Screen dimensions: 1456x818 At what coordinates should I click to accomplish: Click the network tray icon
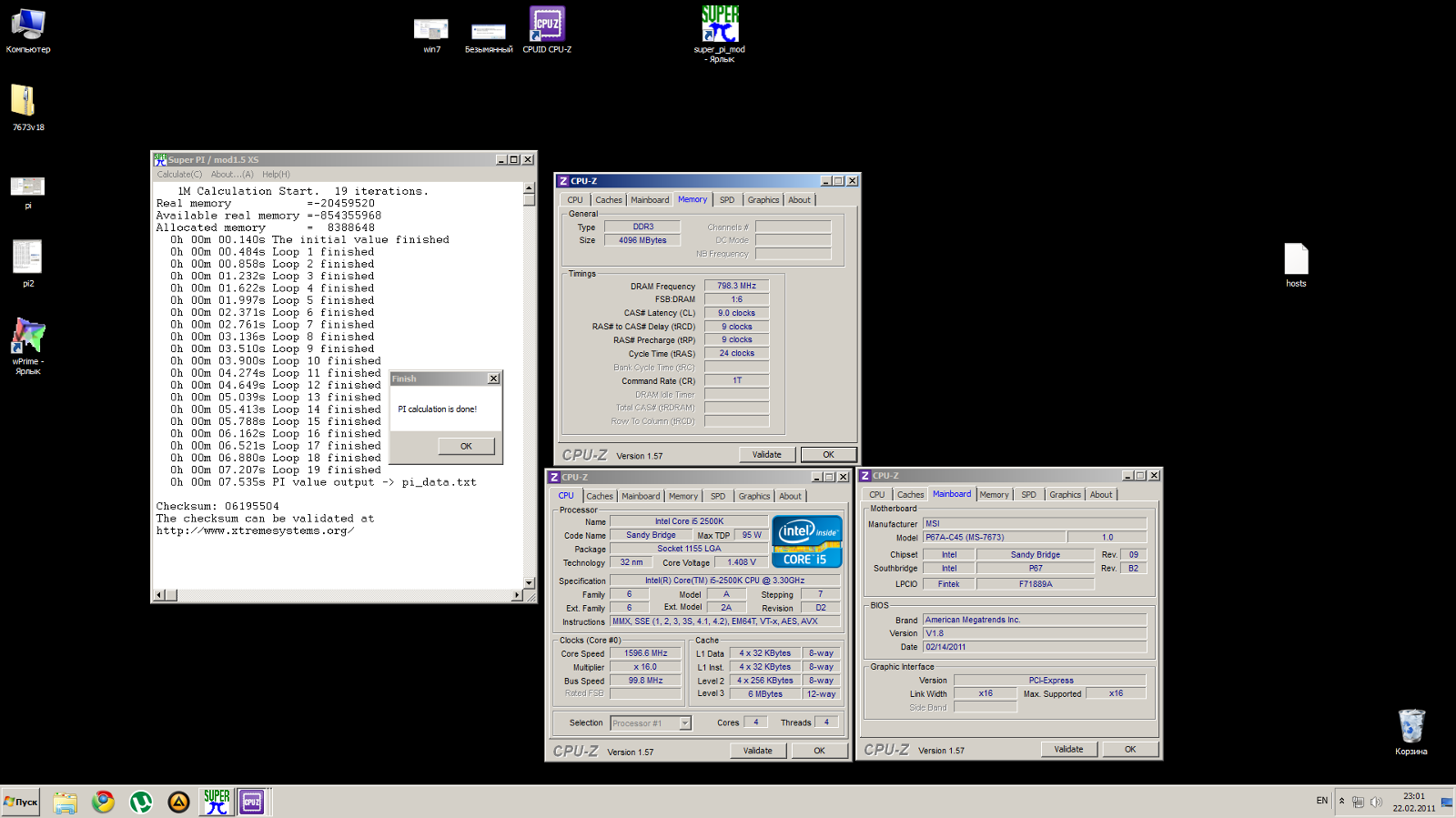(x=1358, y=802)
